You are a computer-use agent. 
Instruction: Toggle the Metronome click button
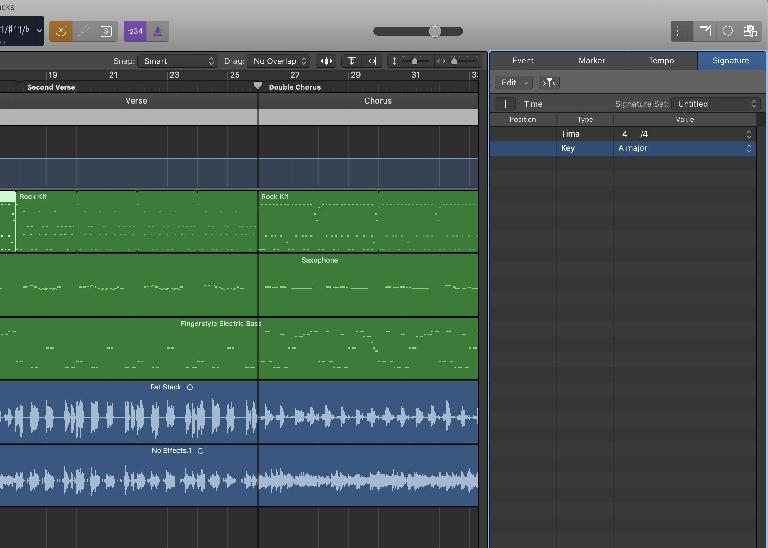pos(158,31)
